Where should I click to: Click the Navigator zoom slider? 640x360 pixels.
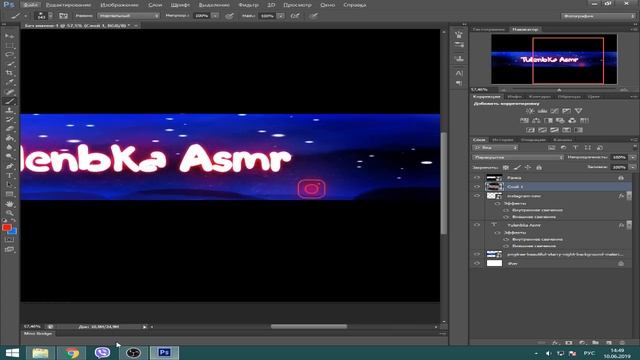click(560, 90)
